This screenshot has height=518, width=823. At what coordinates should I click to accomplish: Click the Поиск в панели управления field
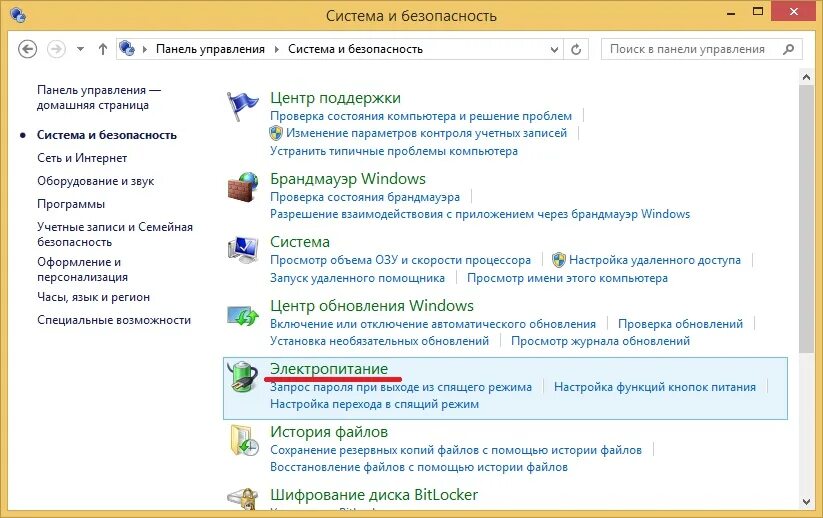pos(701,49)
